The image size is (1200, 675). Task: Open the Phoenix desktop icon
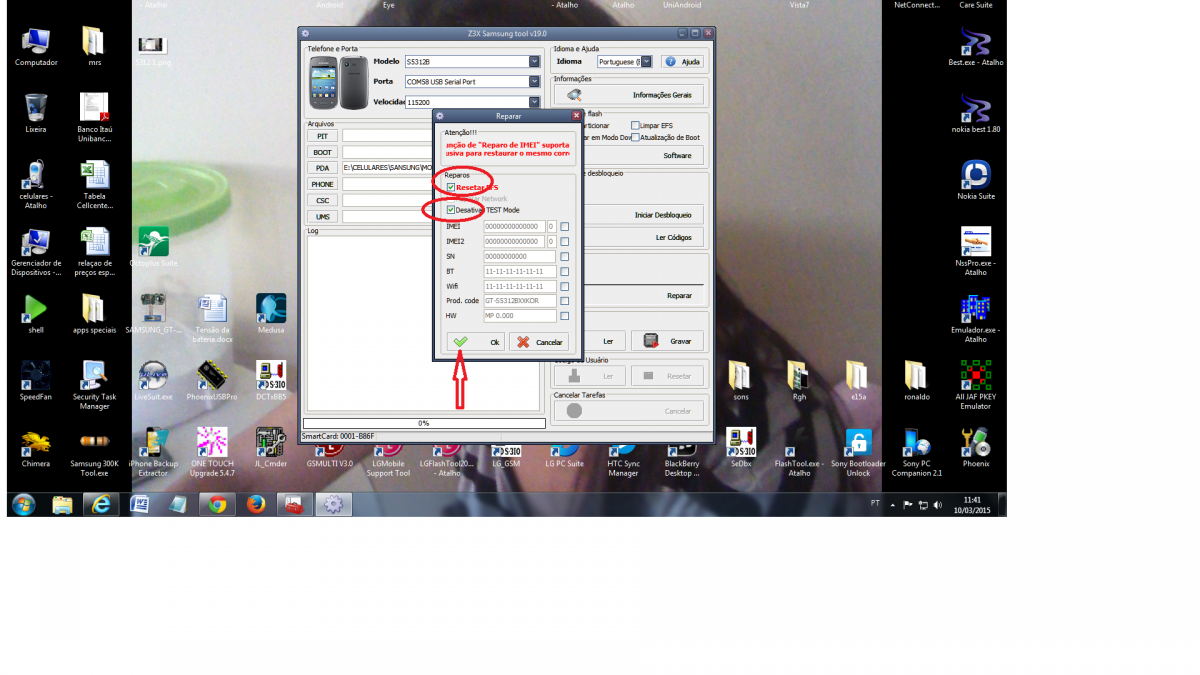(x=975, y=448)
